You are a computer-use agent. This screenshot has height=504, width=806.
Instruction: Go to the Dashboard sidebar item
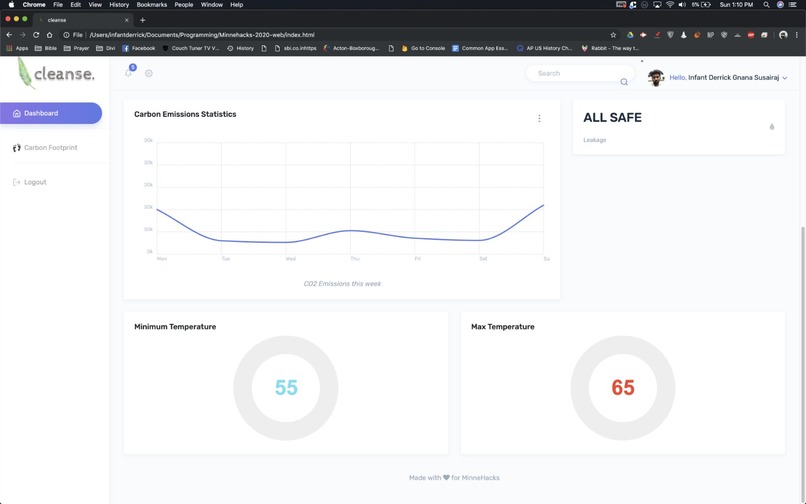pyautogui.click(x=51, y=113)
